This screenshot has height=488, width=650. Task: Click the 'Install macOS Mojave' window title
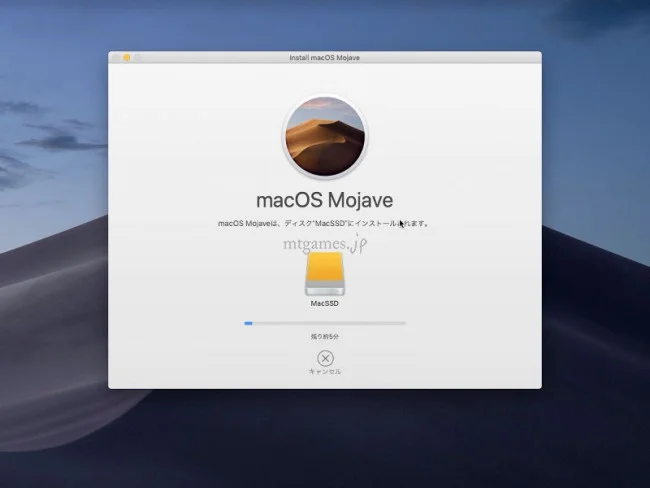click(325, 58)
